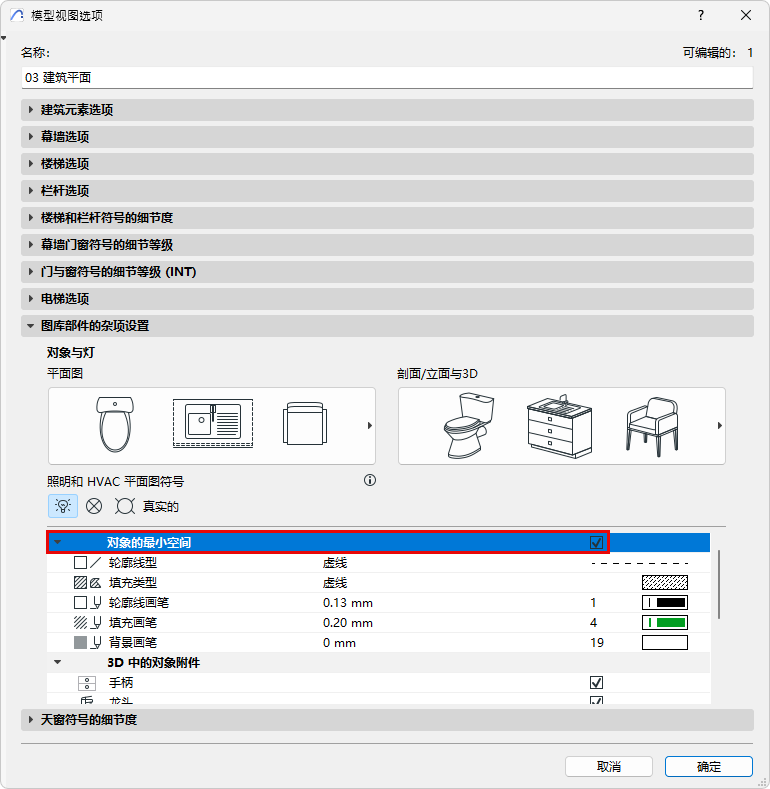Open the dashed line preview for 轮廓线型

(x=640, y=563)
